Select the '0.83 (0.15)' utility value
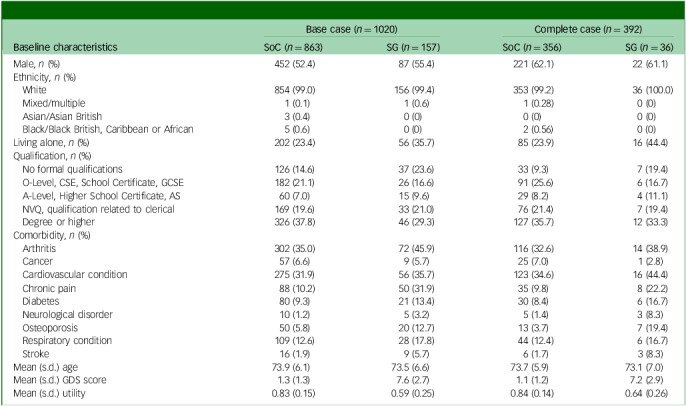Image resolution: width=686 pixels, height=406 pixels. [x=293, y=393]
